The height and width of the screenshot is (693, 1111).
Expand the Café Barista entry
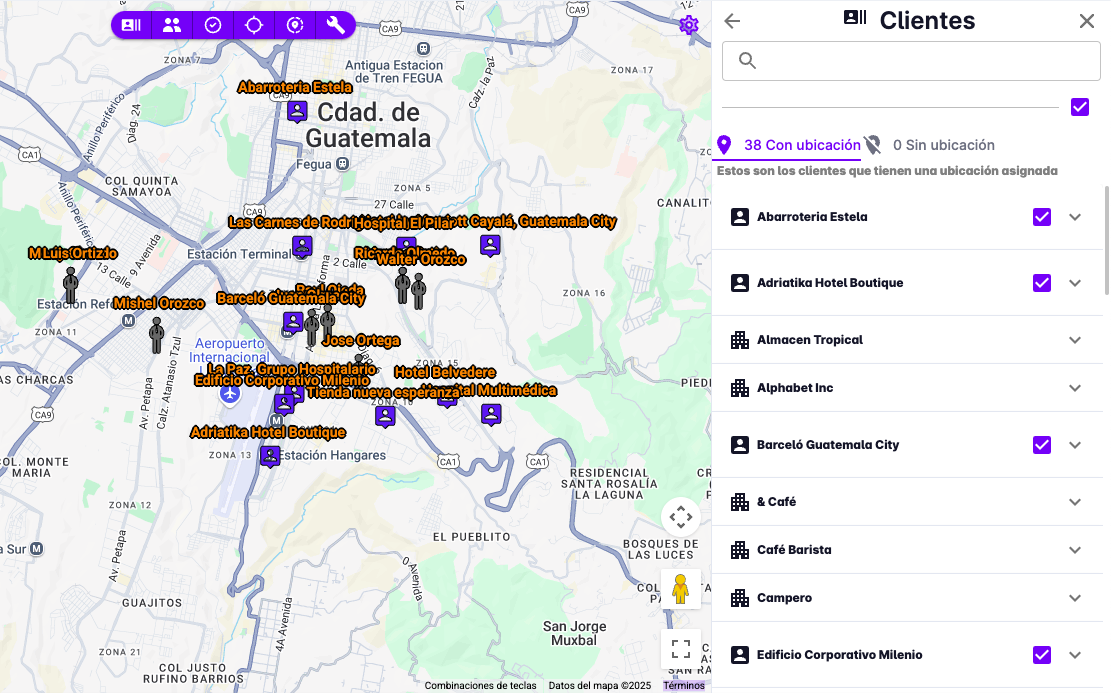click(x=1075, y=550)
